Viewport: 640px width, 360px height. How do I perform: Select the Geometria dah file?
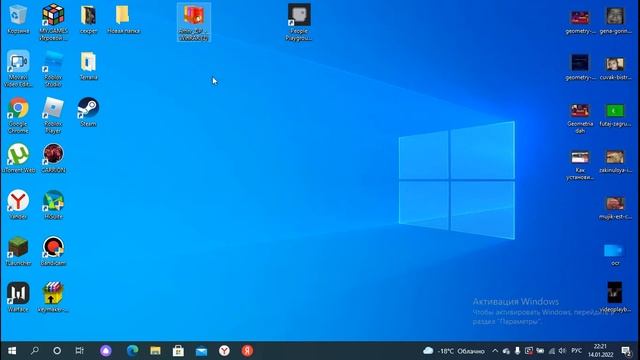pos(580,118)
